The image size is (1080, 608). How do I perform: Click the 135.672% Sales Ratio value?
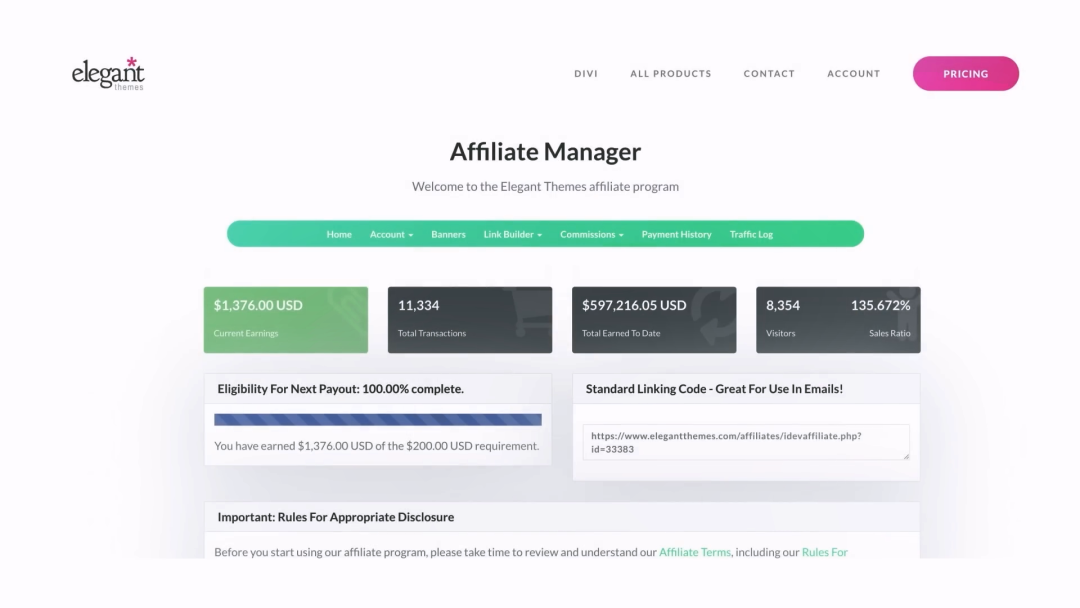pos(880,305)
